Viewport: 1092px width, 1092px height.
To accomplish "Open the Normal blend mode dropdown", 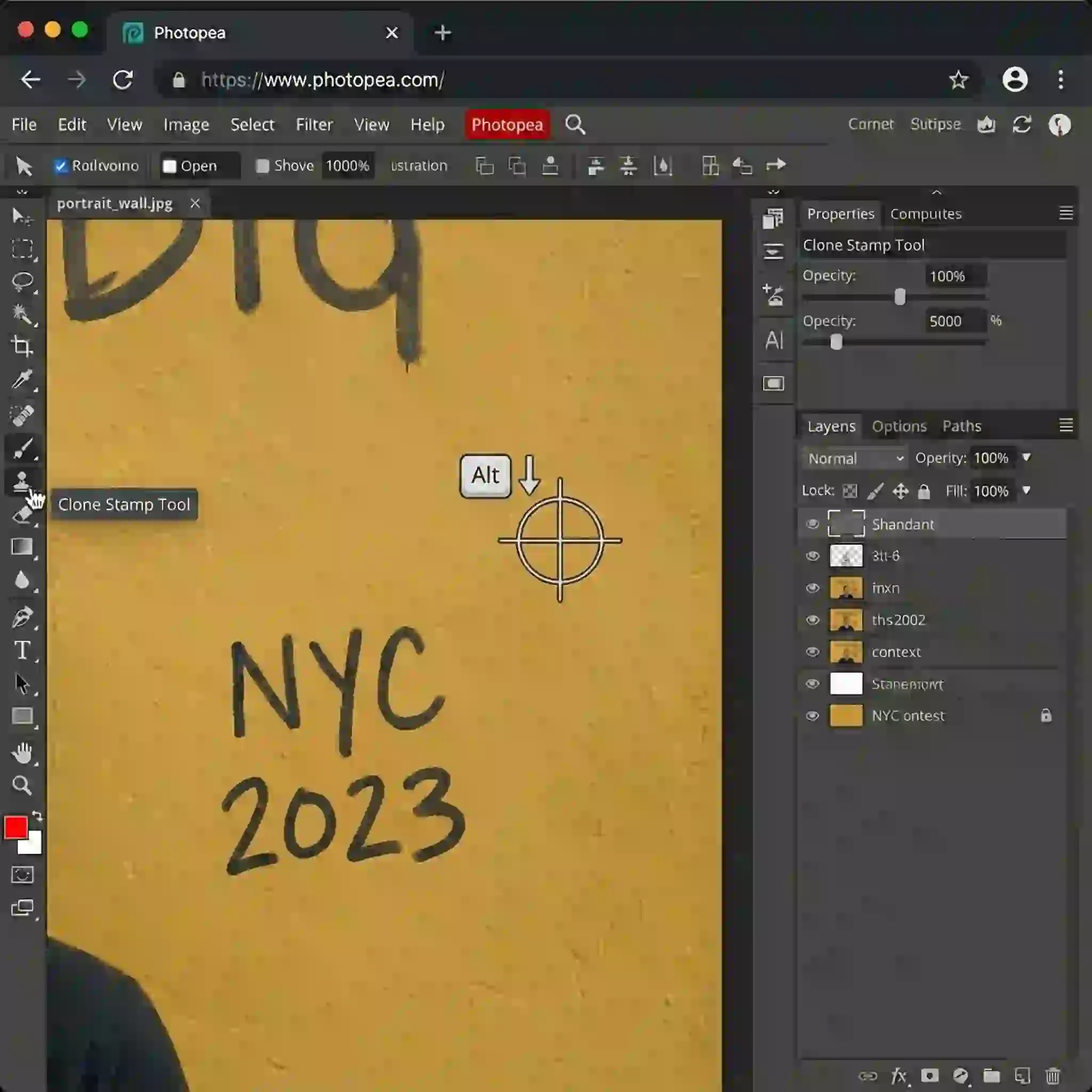I will (x=855, y=459).
